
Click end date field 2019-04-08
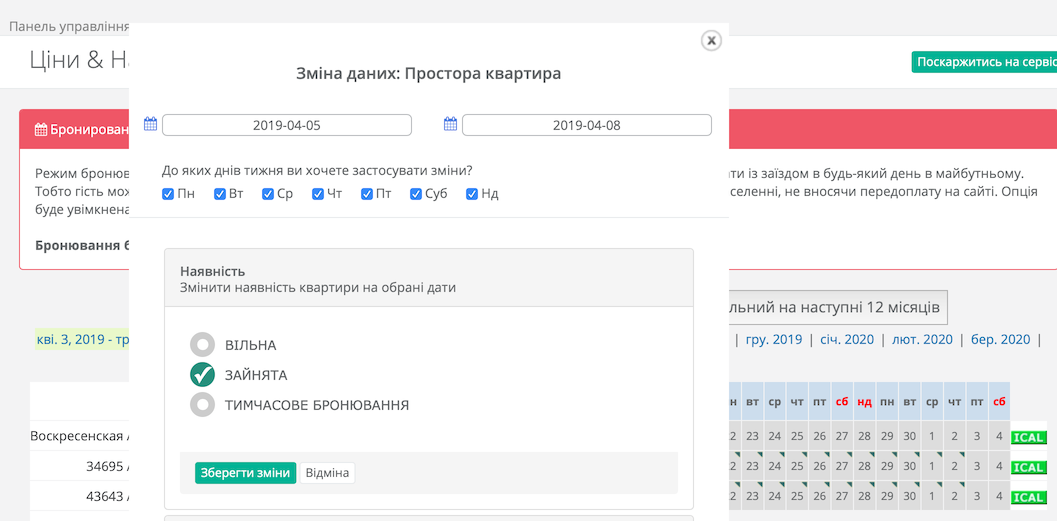tap(586, 125)
